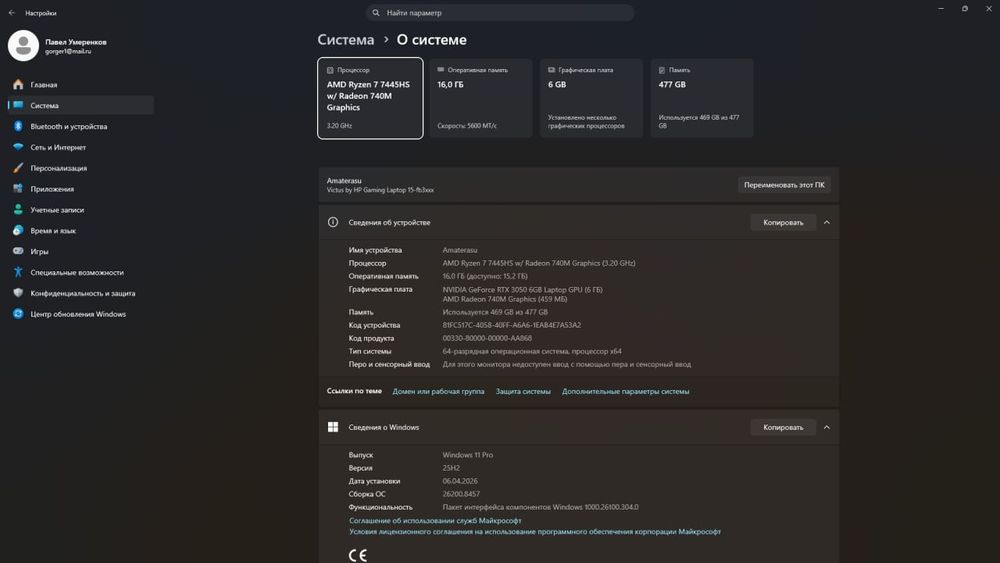The width and height of the screenshot is (1000, 563).
Task: Open the Приложения settings page
Action: pos(80,189)
